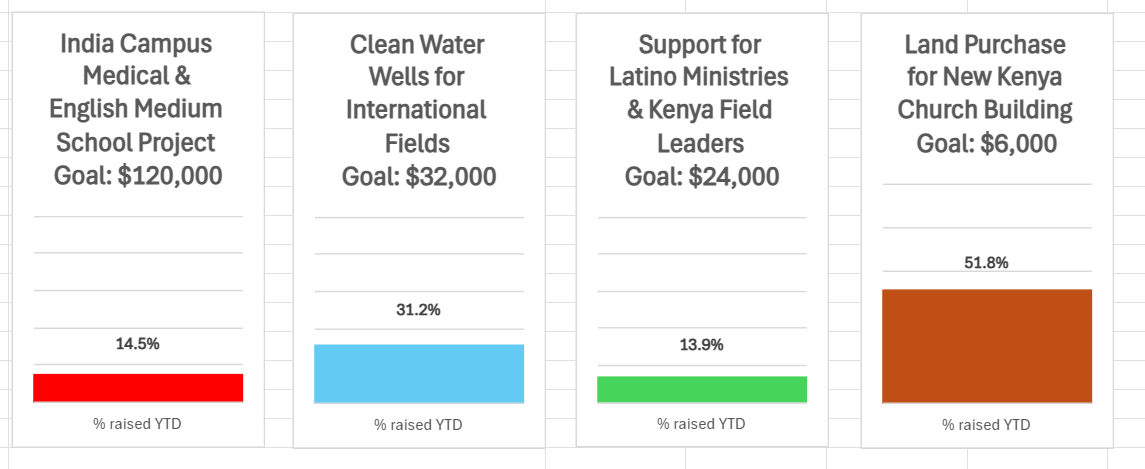Click "% raised YTD" under the brown bar

[x=986, y=425]
